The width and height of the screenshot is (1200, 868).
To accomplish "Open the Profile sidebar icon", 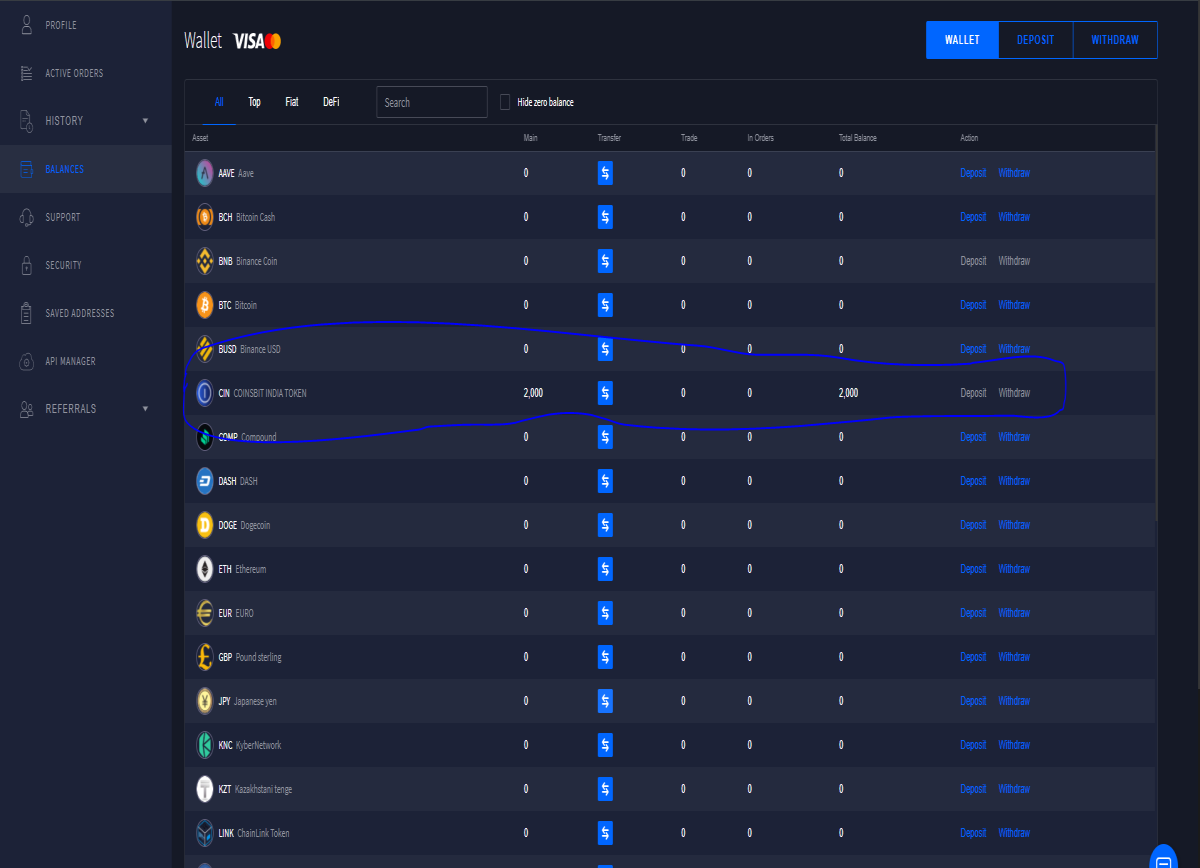I will point(27,25).
